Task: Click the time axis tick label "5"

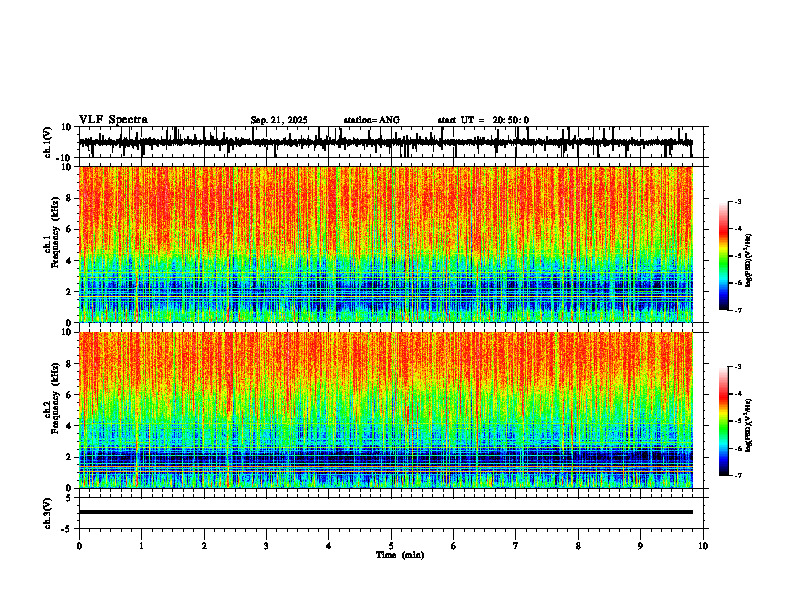Action: (x=391, y=546)
